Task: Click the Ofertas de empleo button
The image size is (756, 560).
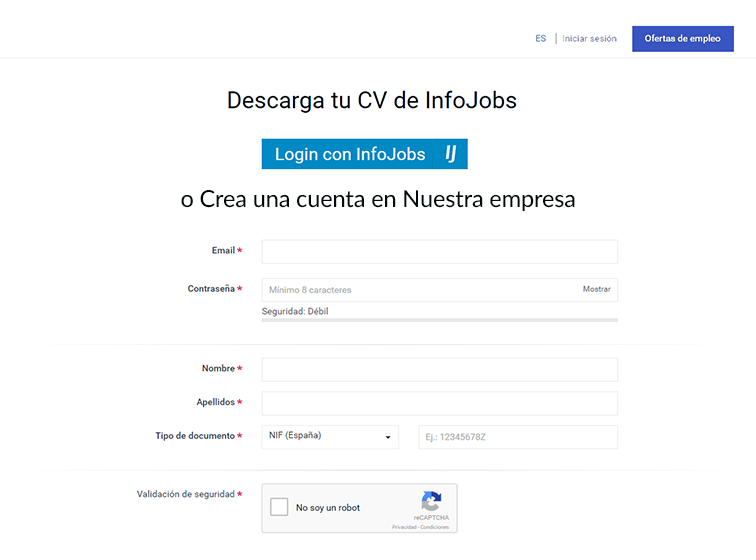Action: click(x=683, y=39)
